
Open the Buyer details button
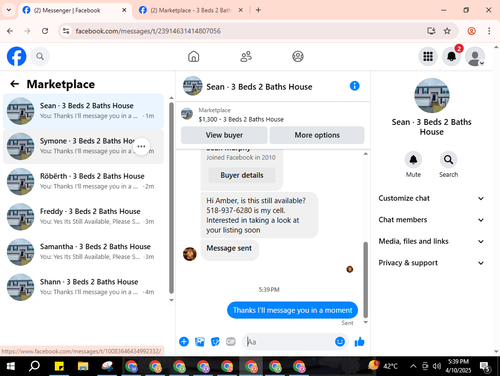click(242, 175)
